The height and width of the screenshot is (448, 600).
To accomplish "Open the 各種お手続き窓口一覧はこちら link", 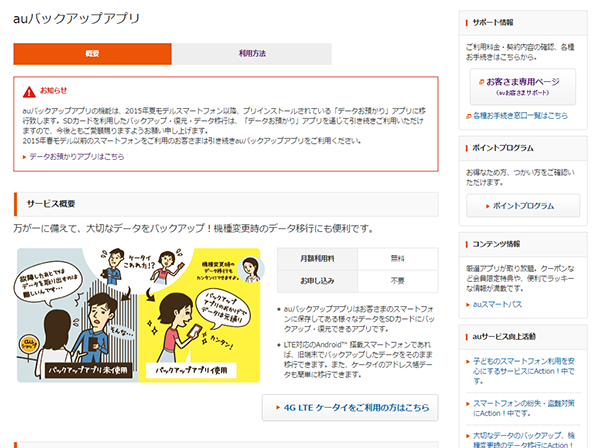I will click(520, 116).
